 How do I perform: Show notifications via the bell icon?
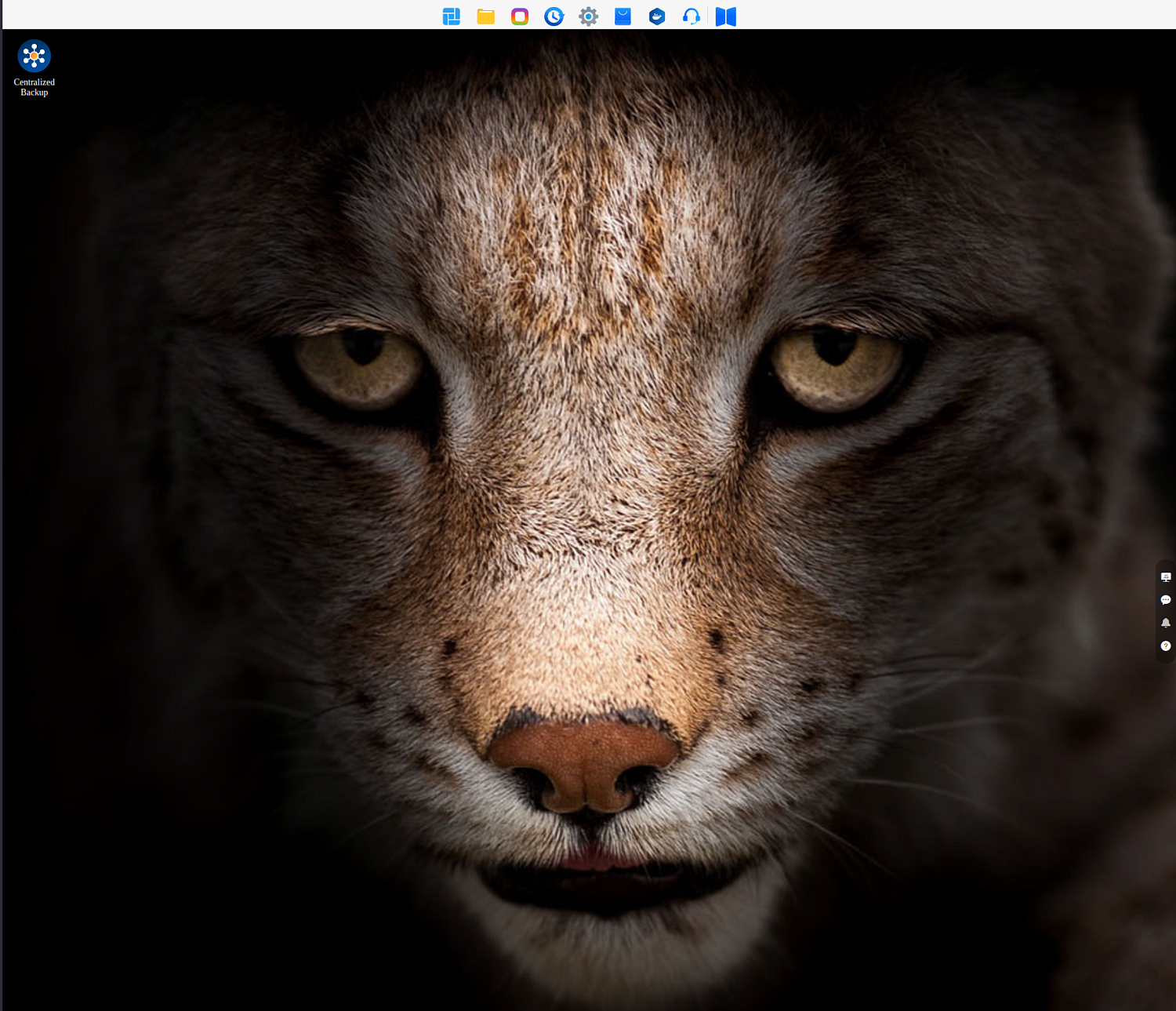point(1166,623)
